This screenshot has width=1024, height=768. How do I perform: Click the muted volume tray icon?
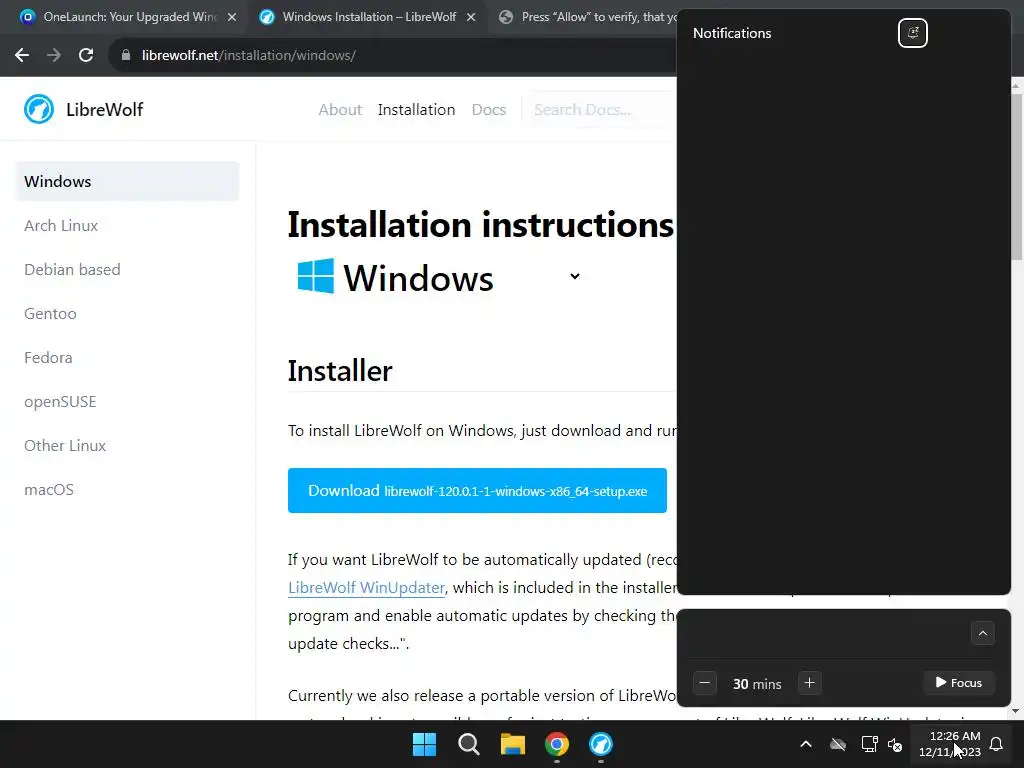(x=895, y=744)
